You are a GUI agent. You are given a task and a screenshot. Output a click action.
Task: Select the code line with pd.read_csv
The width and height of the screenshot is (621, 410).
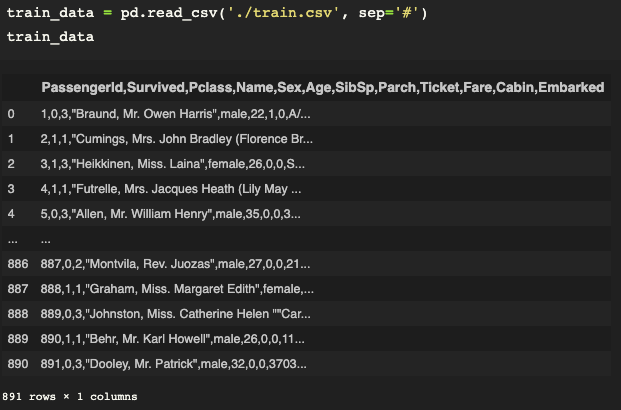217,13
